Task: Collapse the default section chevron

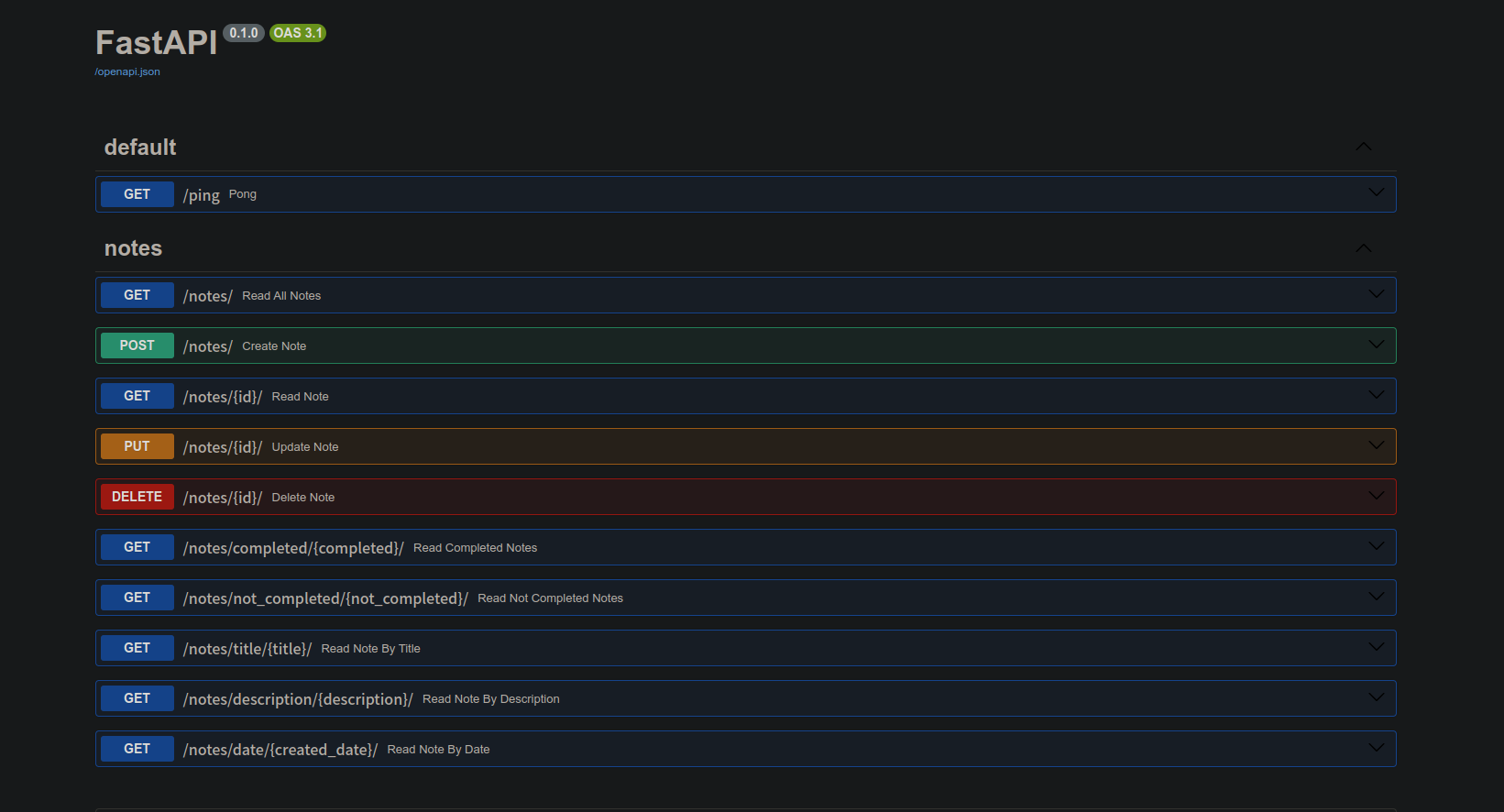Action: [x=1364, y=147]
